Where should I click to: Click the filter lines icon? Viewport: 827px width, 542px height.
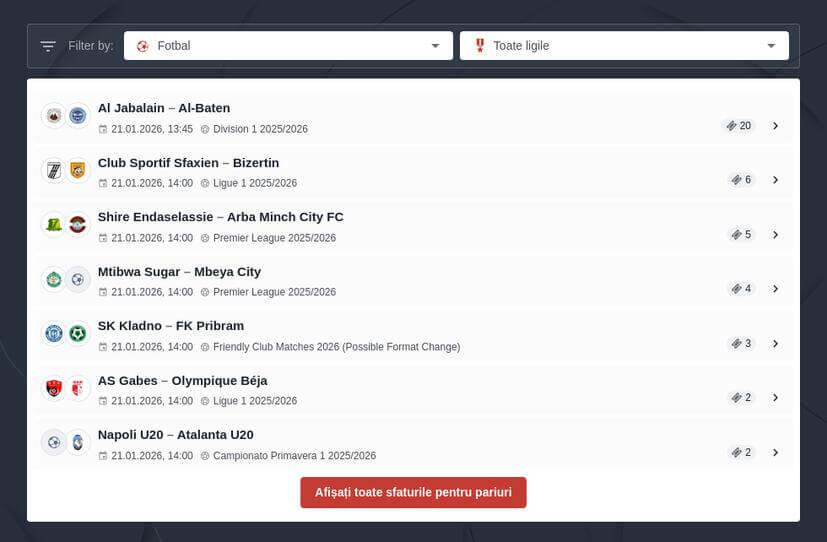[48, 46]
